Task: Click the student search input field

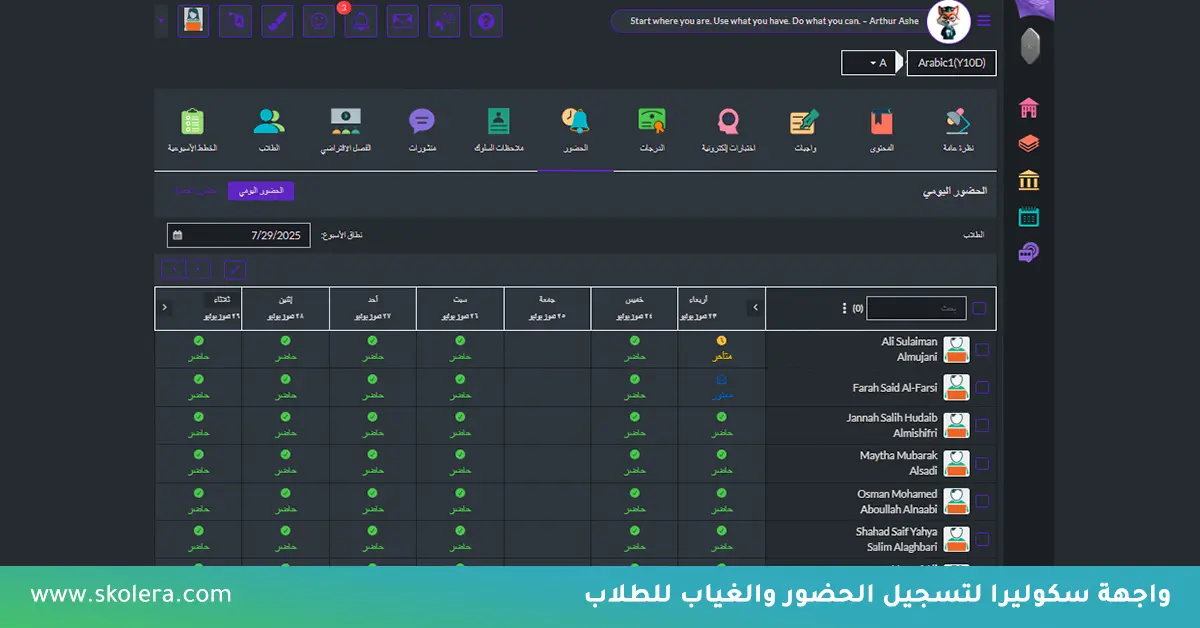Action: (x=915, y=308)
